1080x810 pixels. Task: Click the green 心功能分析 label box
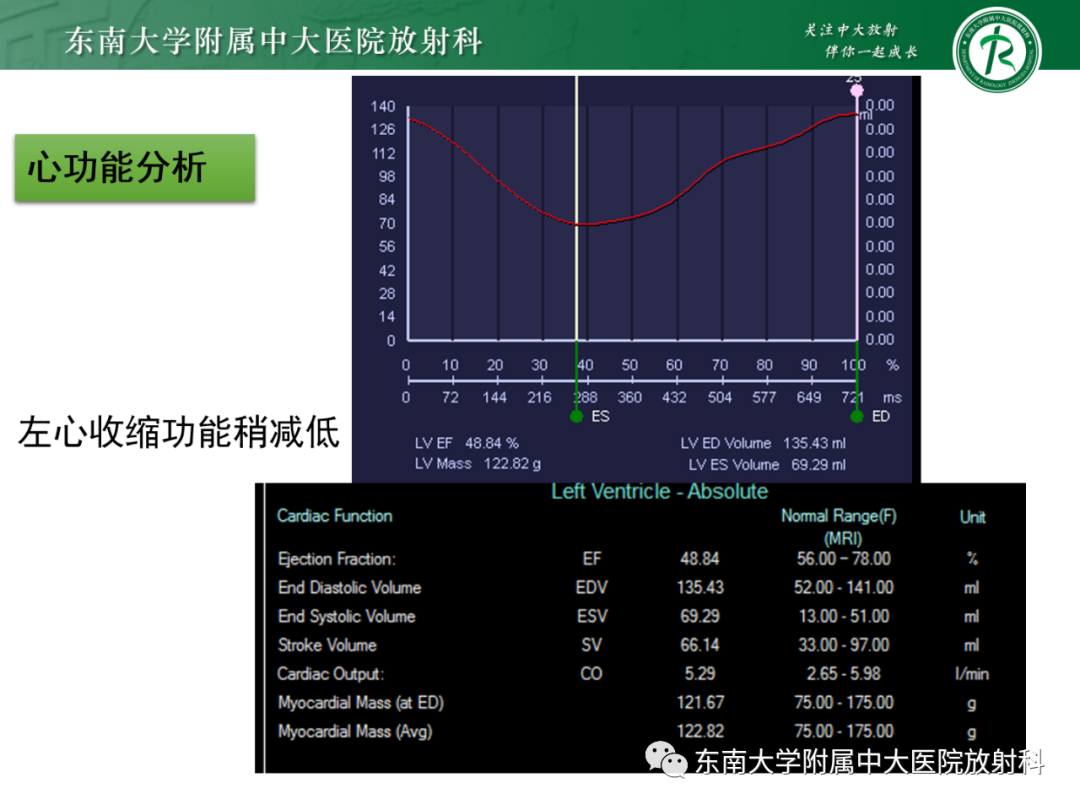[x=135, y=167]
